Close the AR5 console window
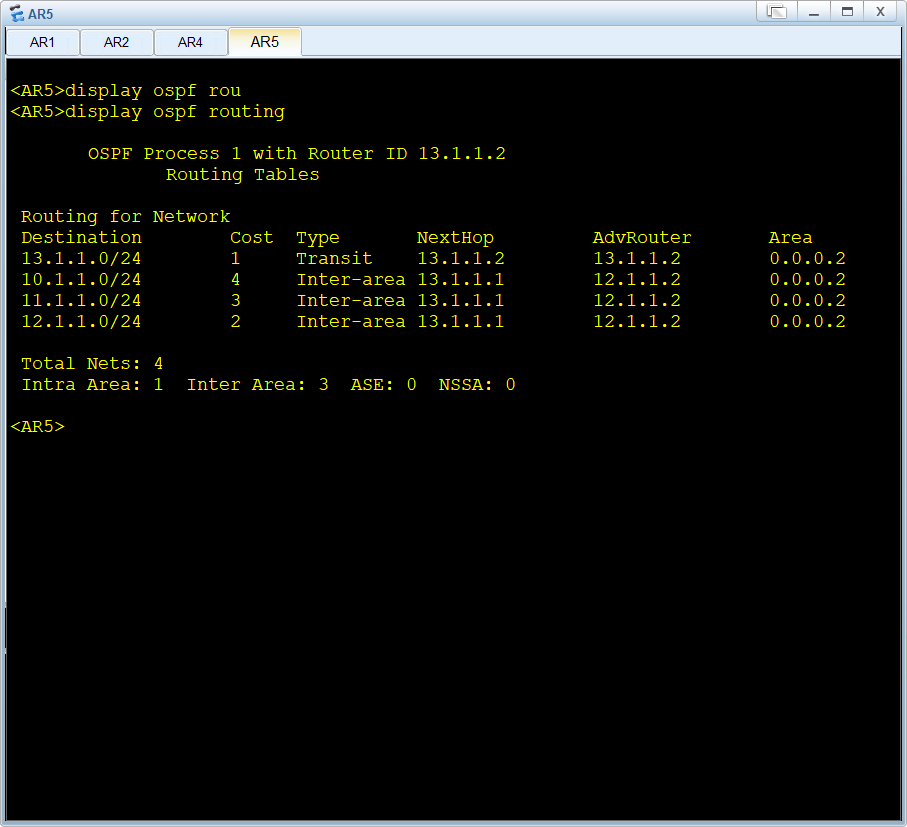This screenshot has height=827, width=907. [880, 12]
